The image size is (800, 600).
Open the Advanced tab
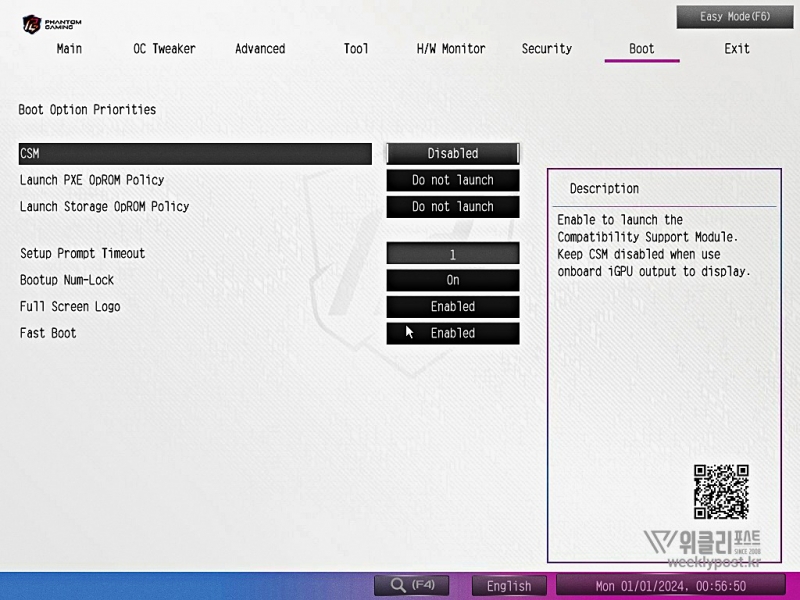[x=260, y=48]
